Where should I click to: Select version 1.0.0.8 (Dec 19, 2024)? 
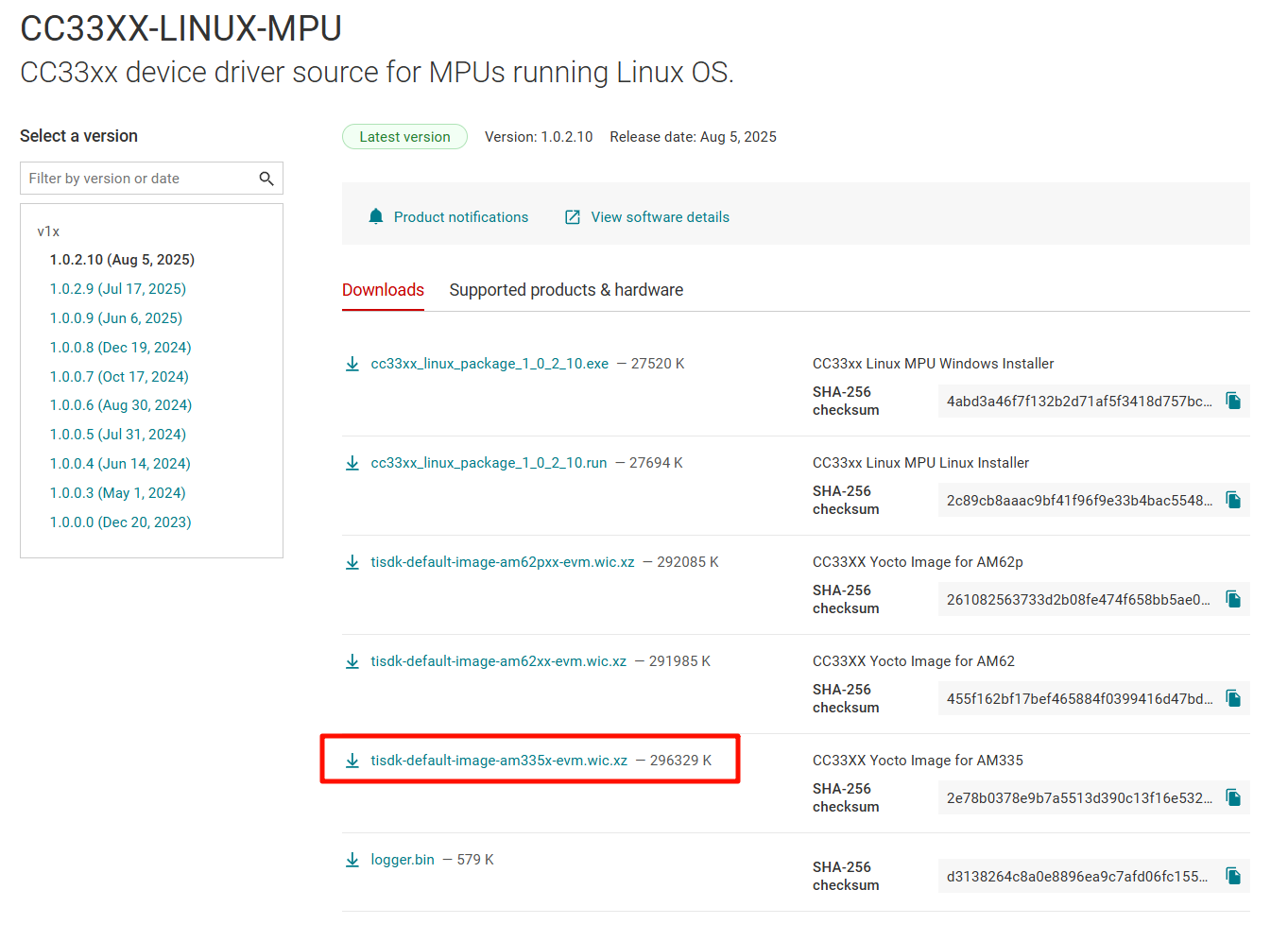click(x=121, y=348)
